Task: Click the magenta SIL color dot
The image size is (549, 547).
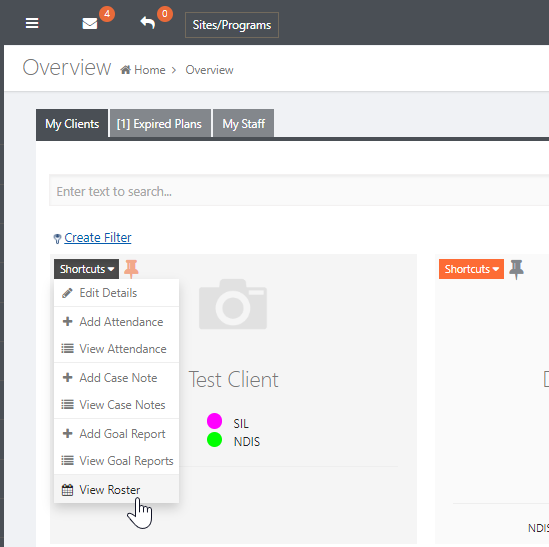Action: 214,421
